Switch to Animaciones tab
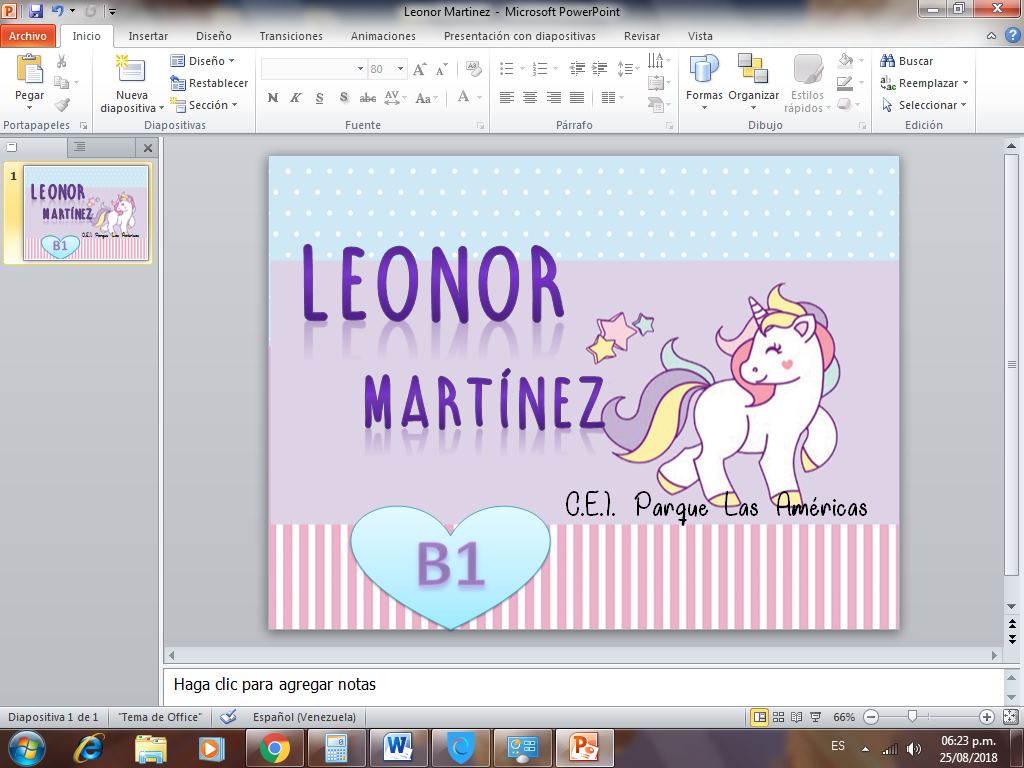 383,36
